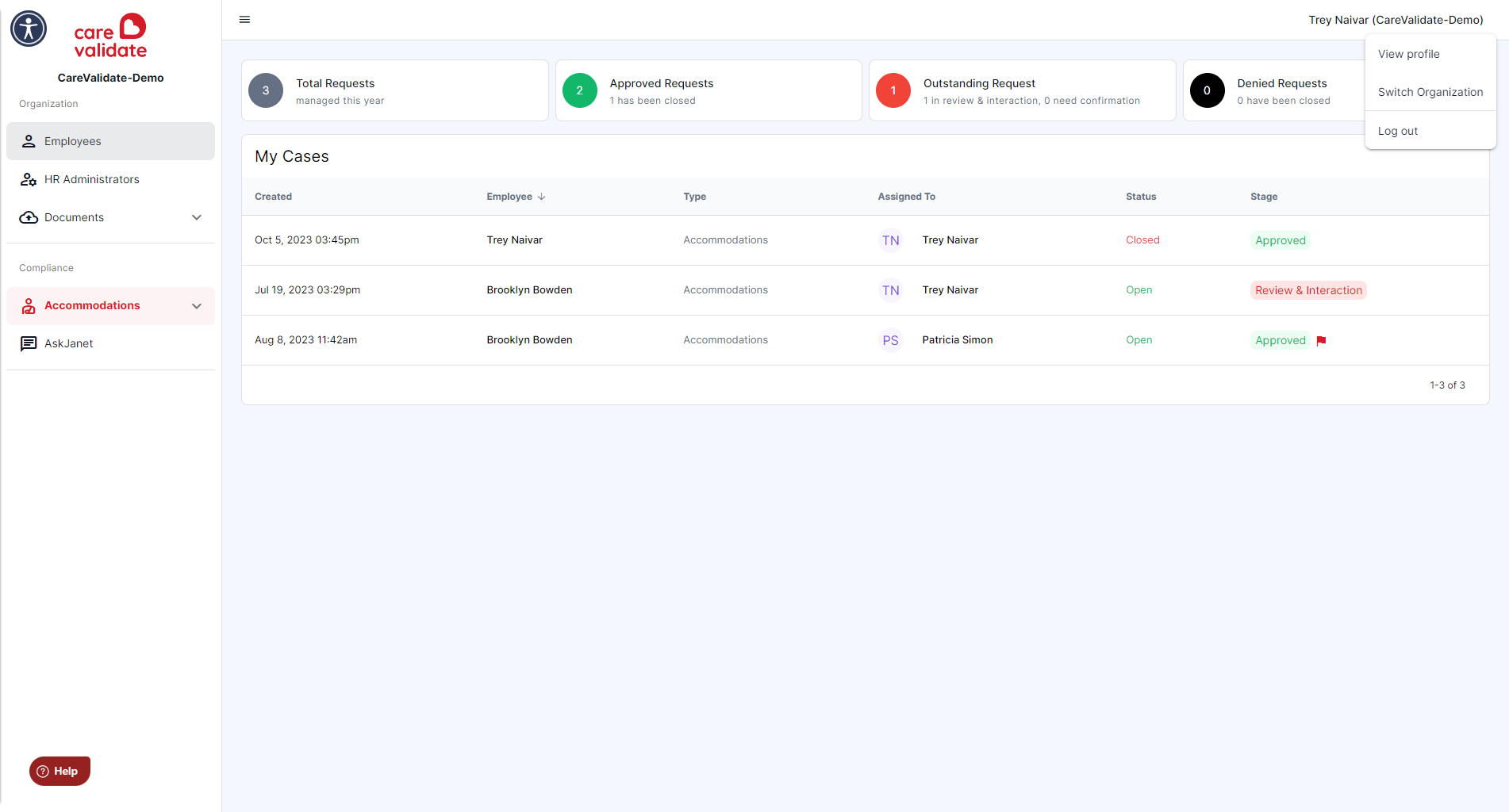Sort by Employee using the arrow icon
1509x812 pixels.
tap(542, 197)
